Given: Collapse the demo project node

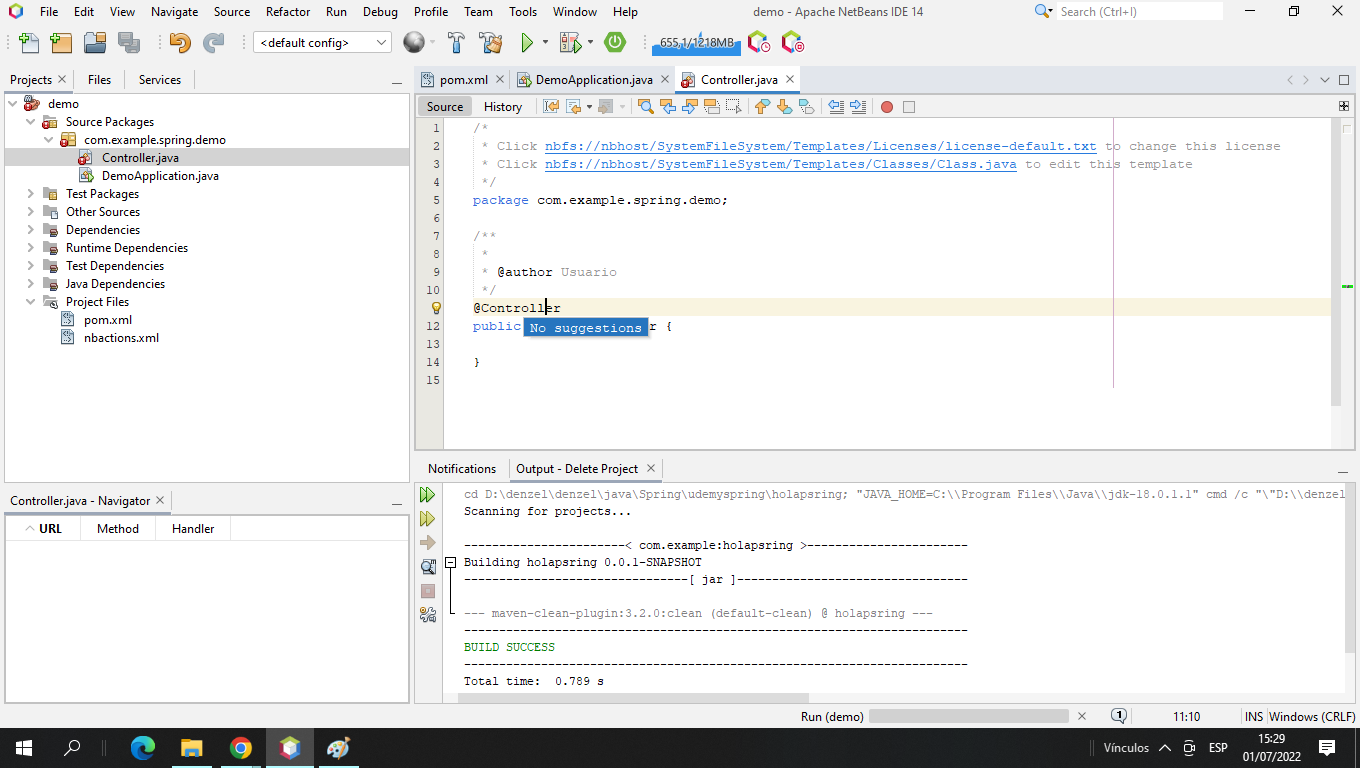Looking at the screenshot, I should click(x=13, y=104).
